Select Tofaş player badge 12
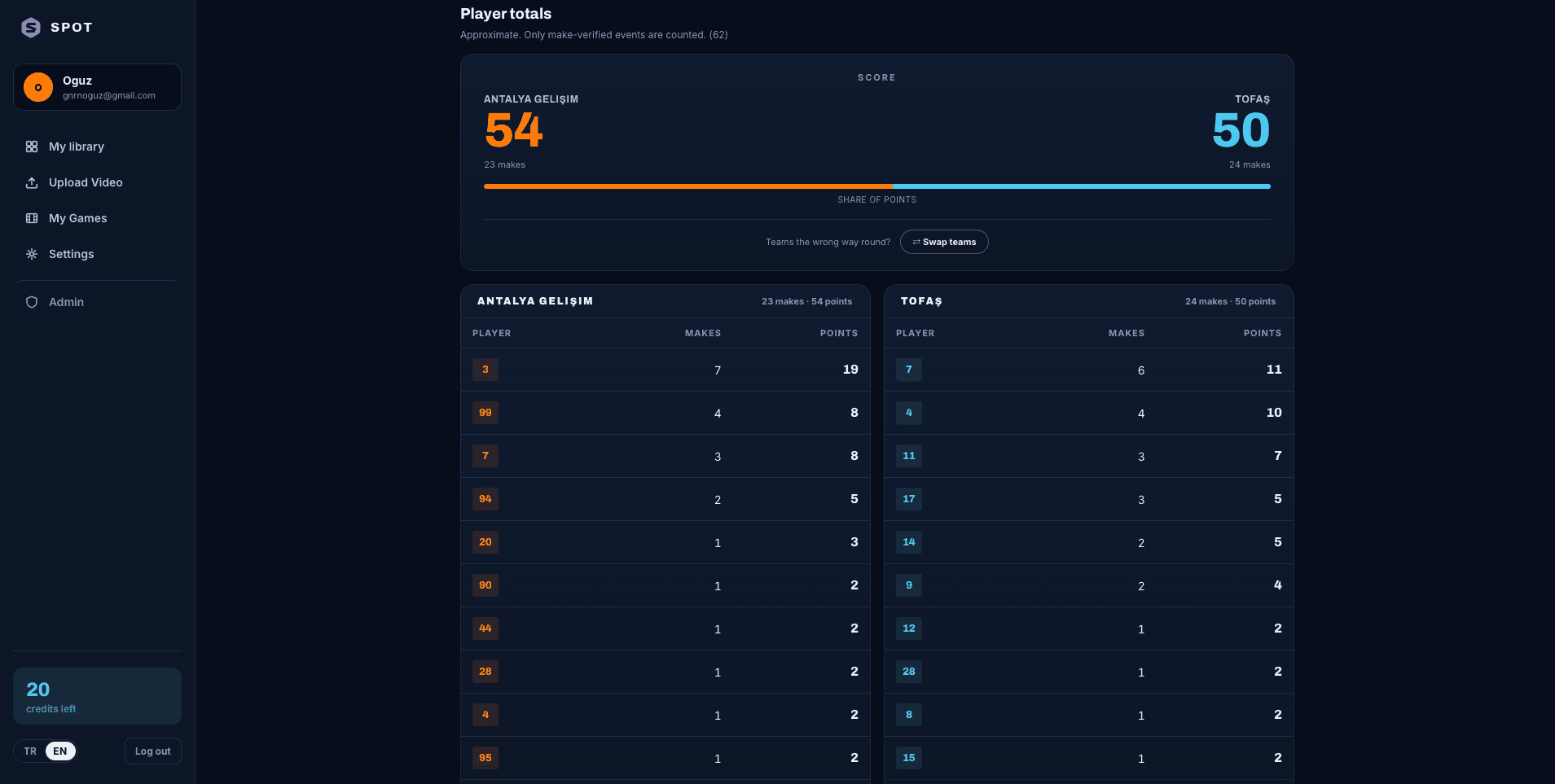The height and width of the screenshot is (784, 1555). (x=909, y=629)
